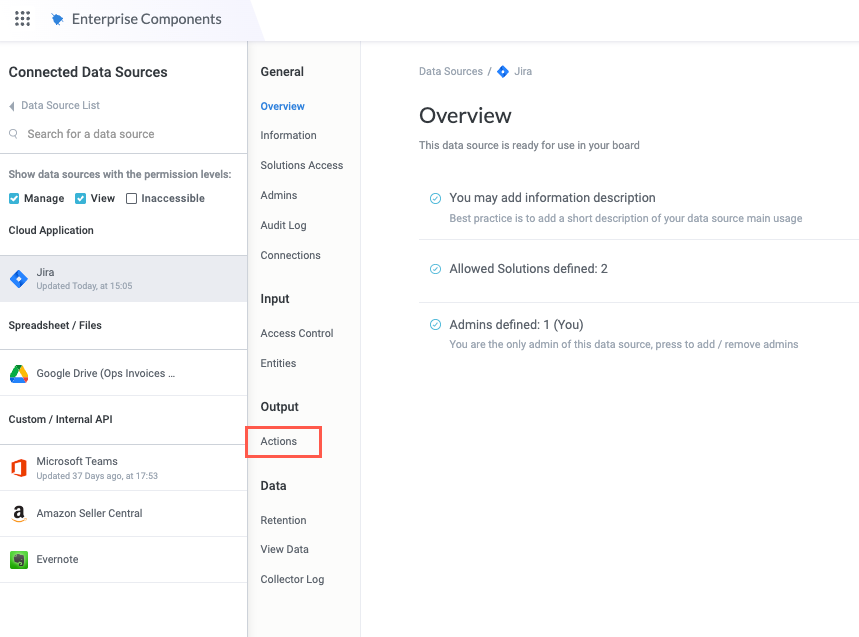This screenshot has width=859, height=637.
Task: Open Actions under Output section
Action: pos(279,441)
